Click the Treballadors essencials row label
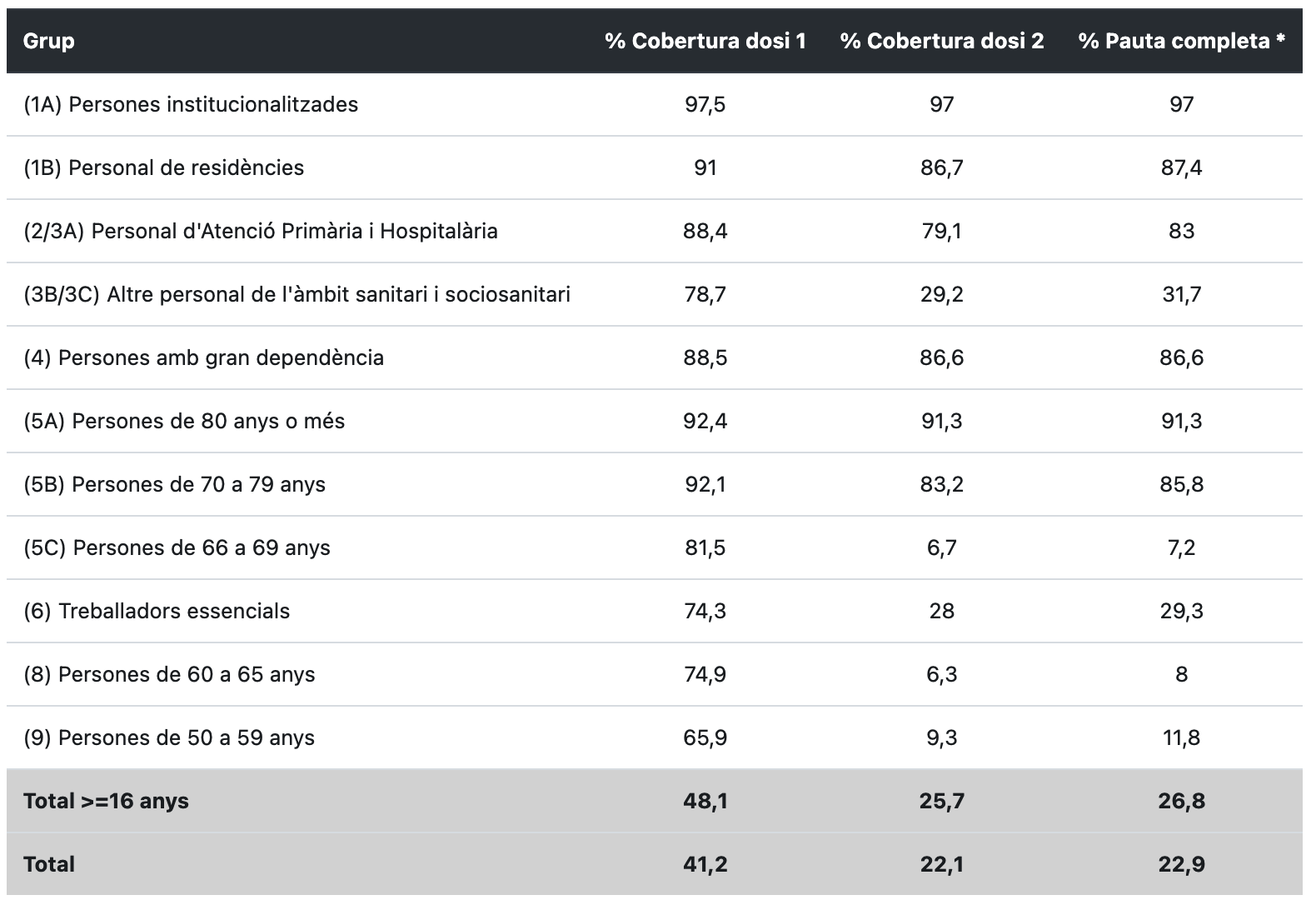The height and width of the screenshot is (905, 1316). click(x=157, y=611)
